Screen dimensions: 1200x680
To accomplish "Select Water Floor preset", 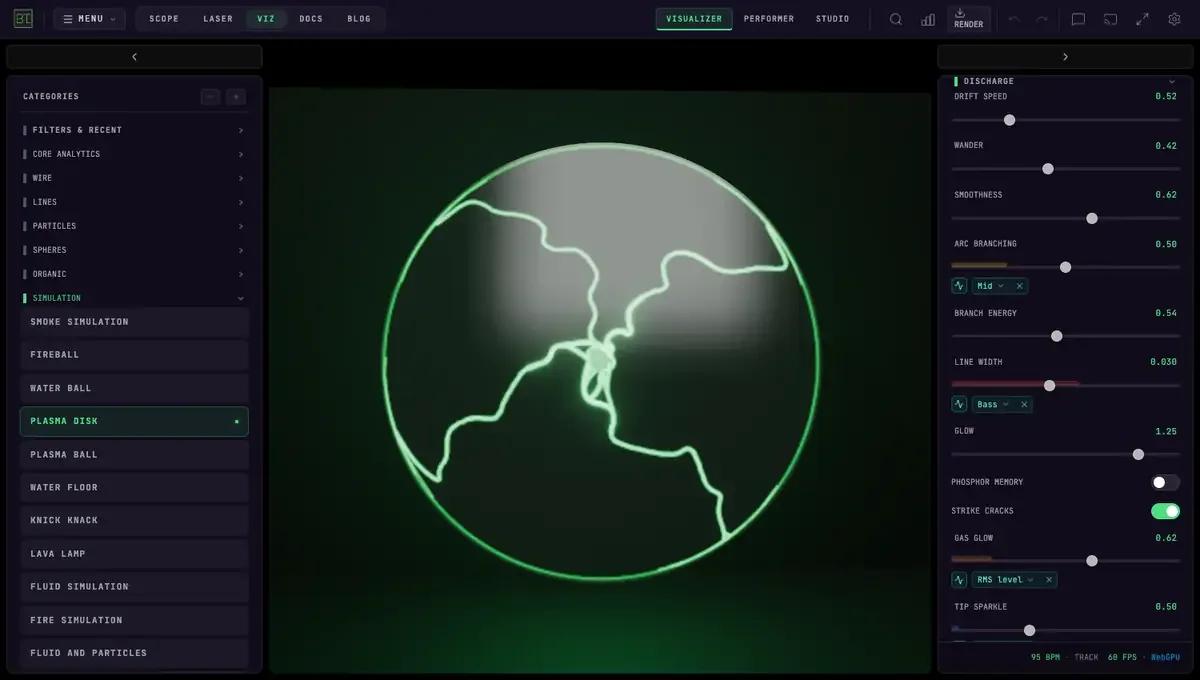I will tap(134, 487).
